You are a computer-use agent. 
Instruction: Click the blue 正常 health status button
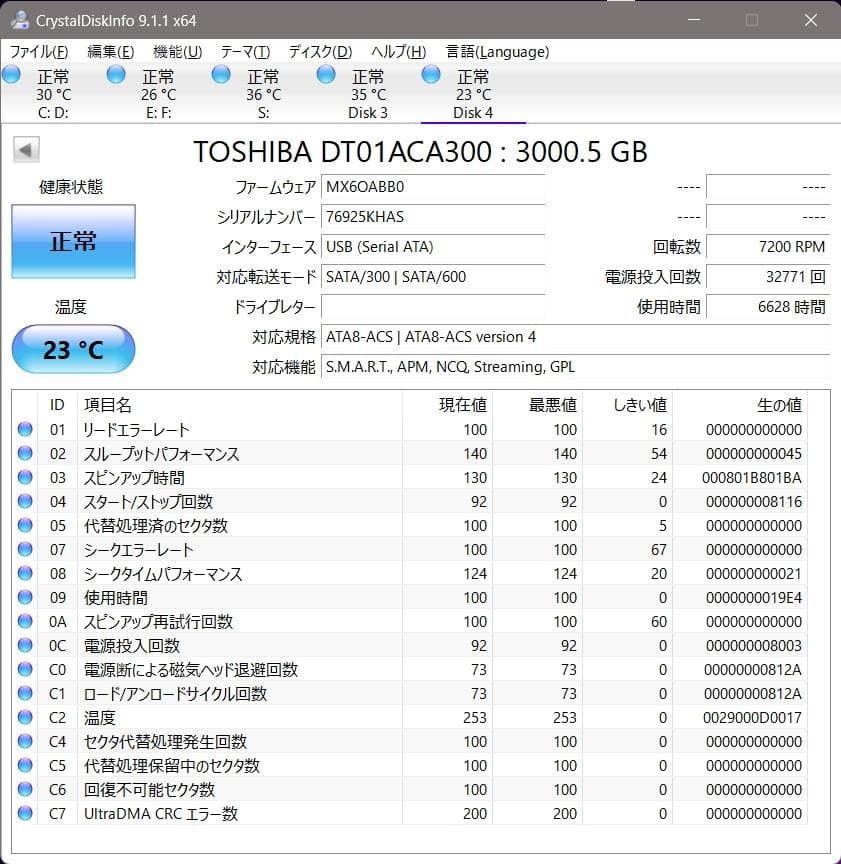72,240
